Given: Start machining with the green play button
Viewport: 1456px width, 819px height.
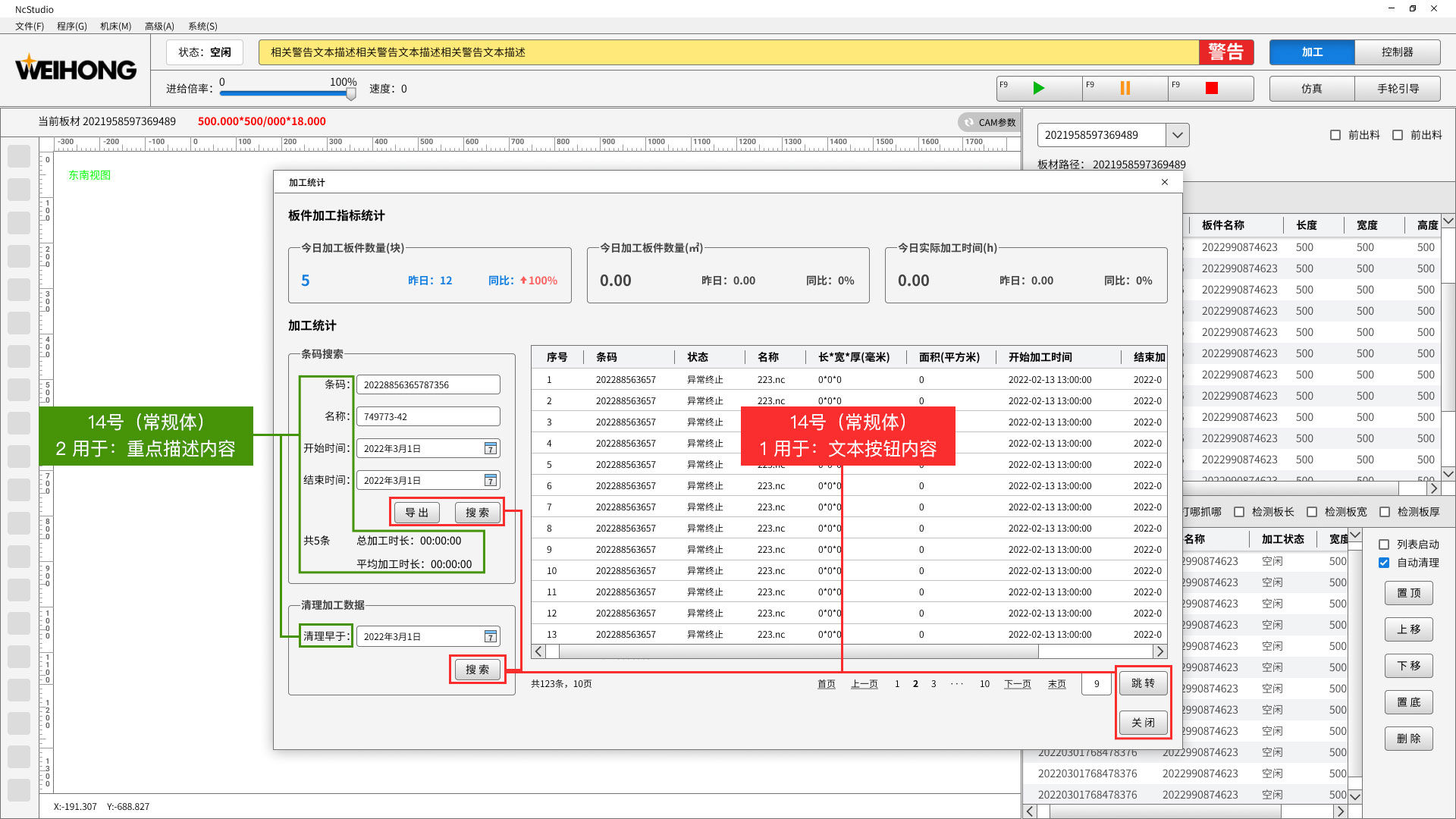Looking at the screenshot, I should pos(1039,89).
